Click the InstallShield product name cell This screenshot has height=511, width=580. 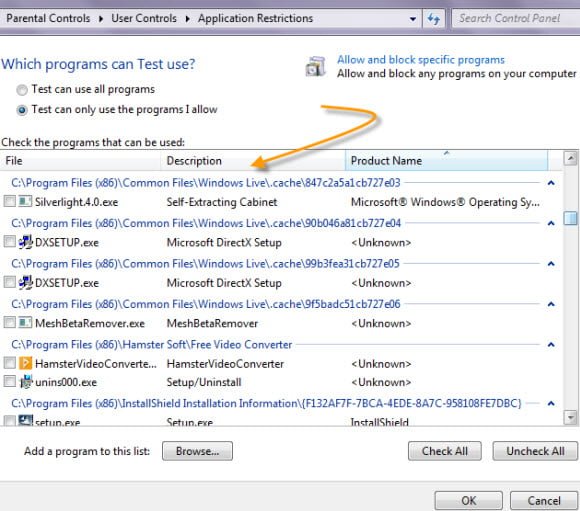[380, 422]
